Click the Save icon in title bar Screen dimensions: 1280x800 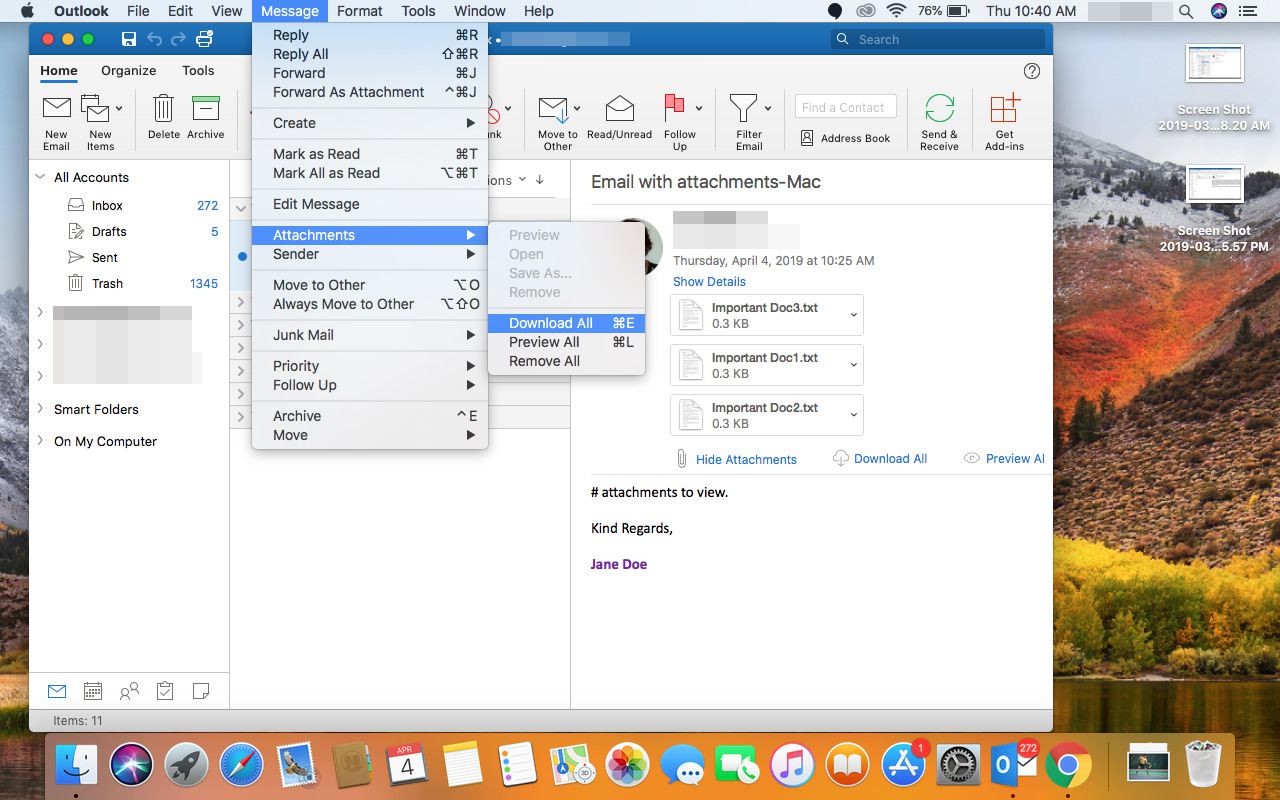point(129,39)
